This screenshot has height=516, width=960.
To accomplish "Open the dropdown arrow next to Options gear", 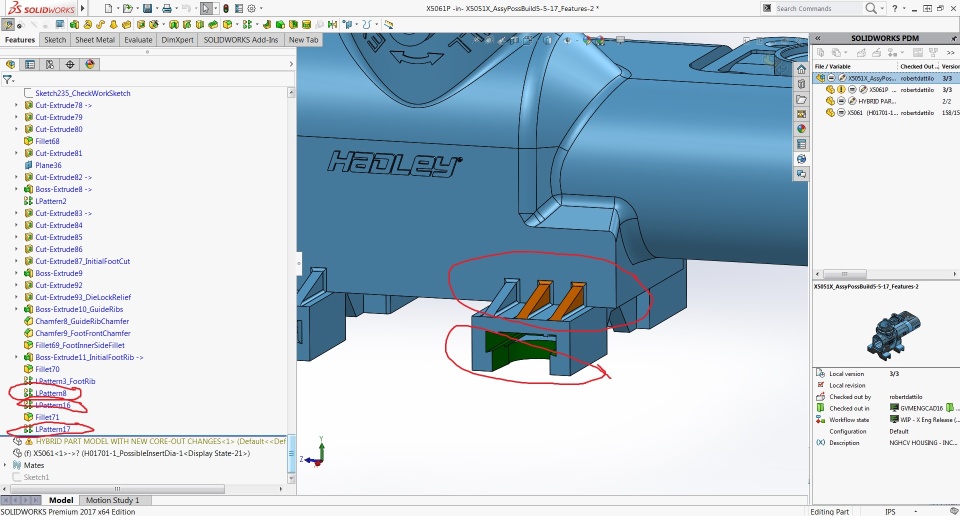I will (x=261, y=9).
